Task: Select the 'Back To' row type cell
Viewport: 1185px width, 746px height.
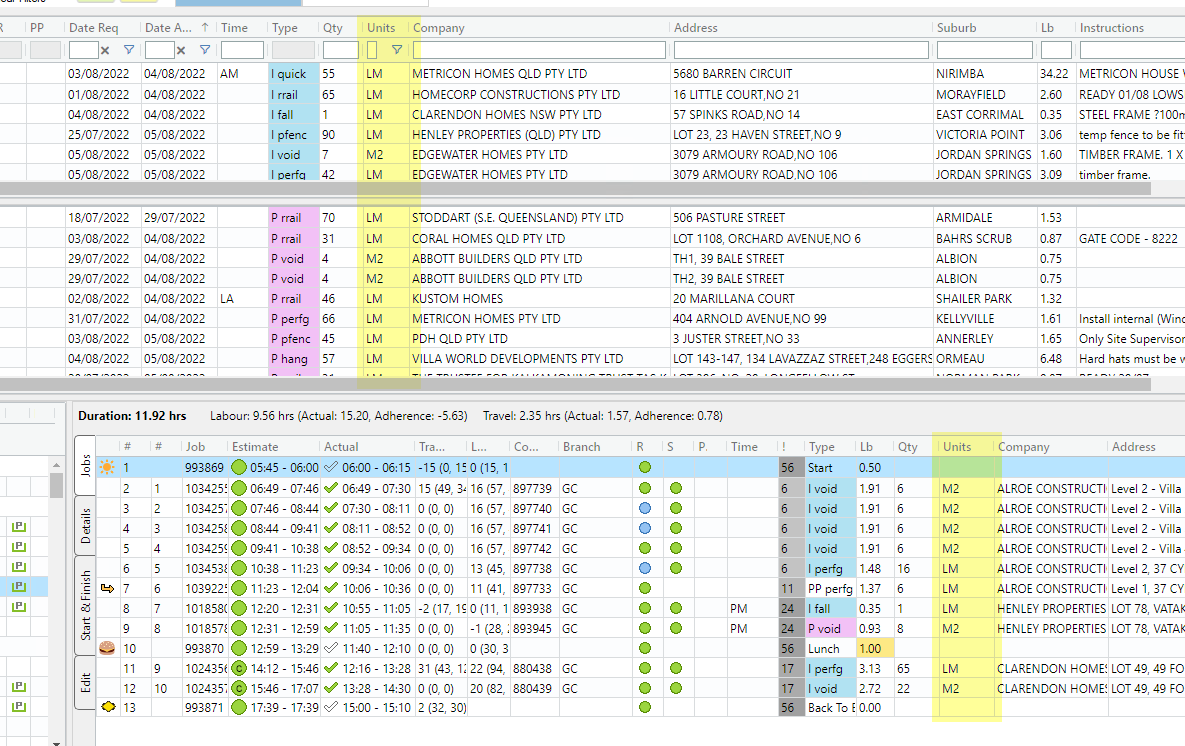Action: [x=830, y=707]
